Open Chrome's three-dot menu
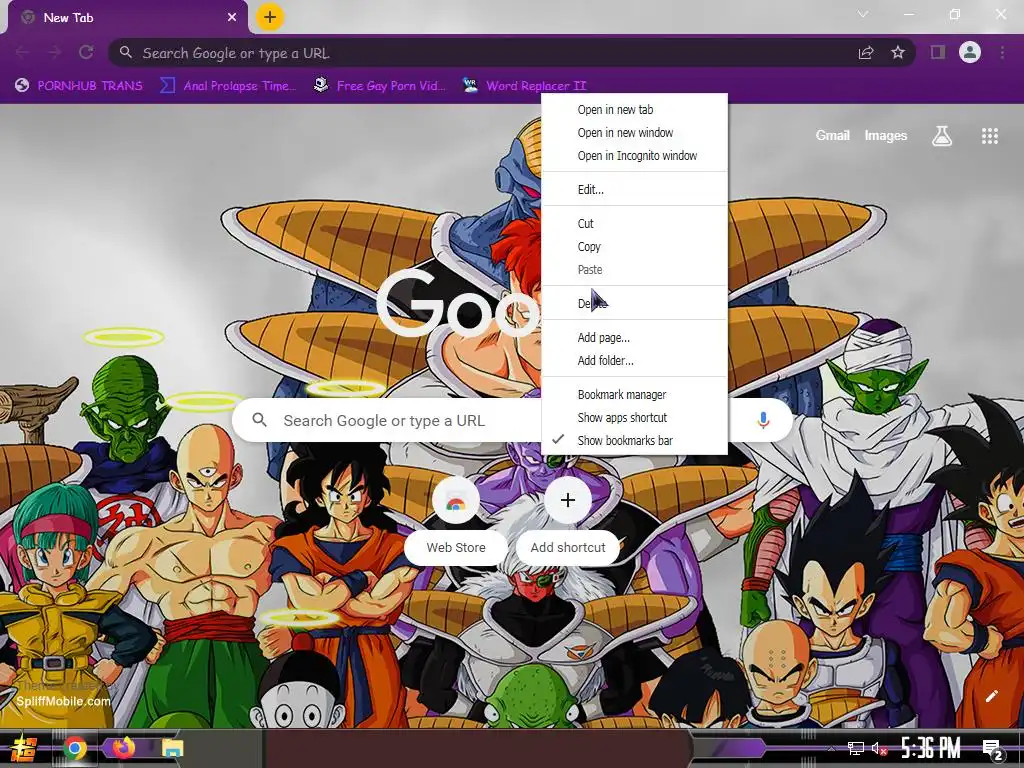The width and height of the screenshot is (1024, 768). (1002, 52)
